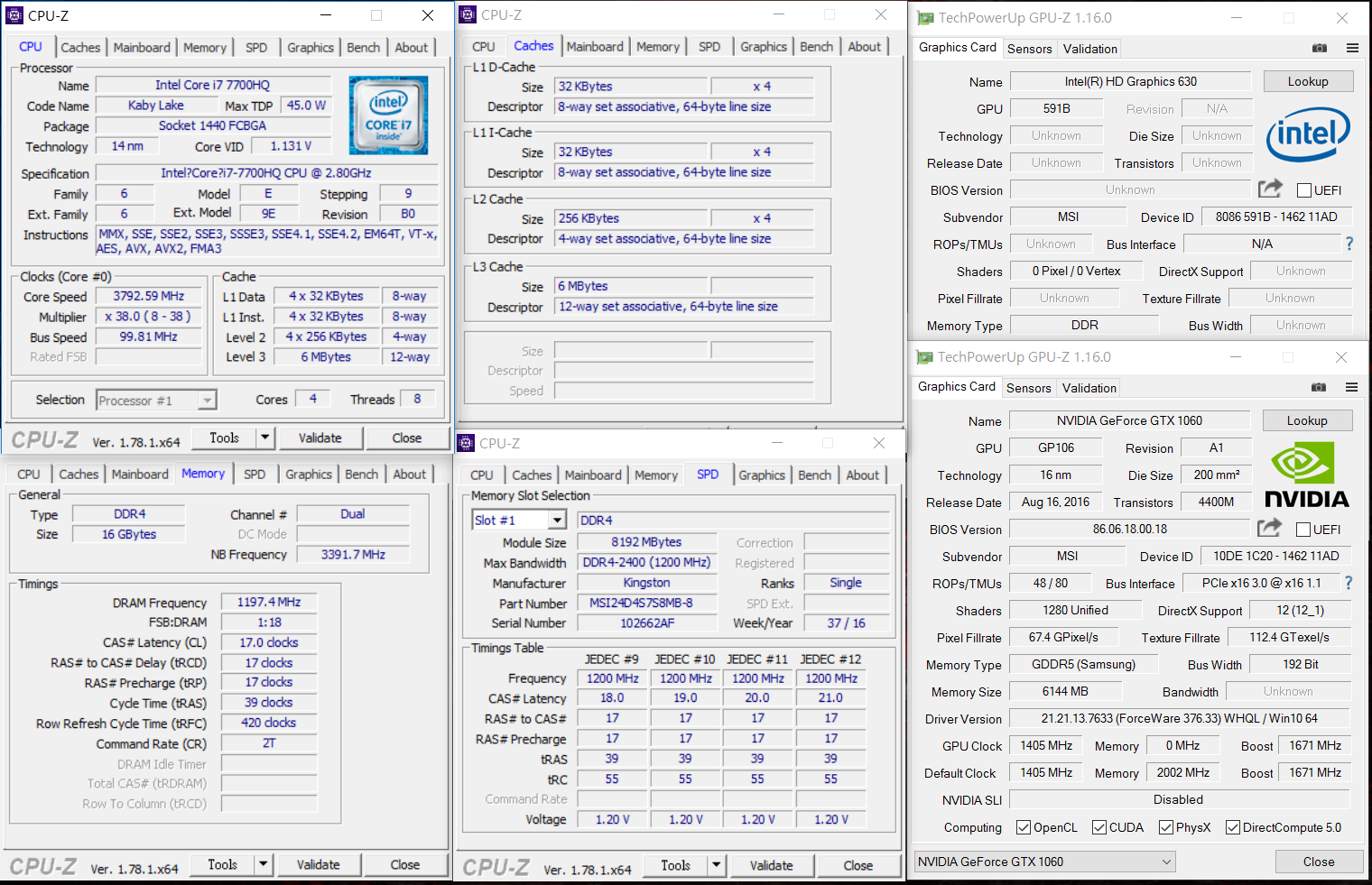The width and height of the screenshot is (1372, 885).
Task: Open Graphics tab in the CPU-Z Caches window
Action: point(764,47)
